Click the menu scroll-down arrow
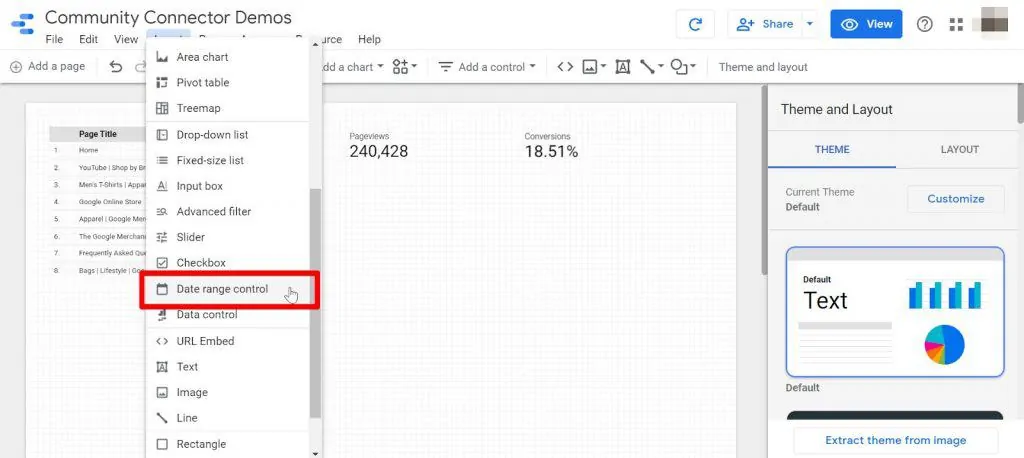The width and height of the screenshot is (1024, 458). click(315, 453)
